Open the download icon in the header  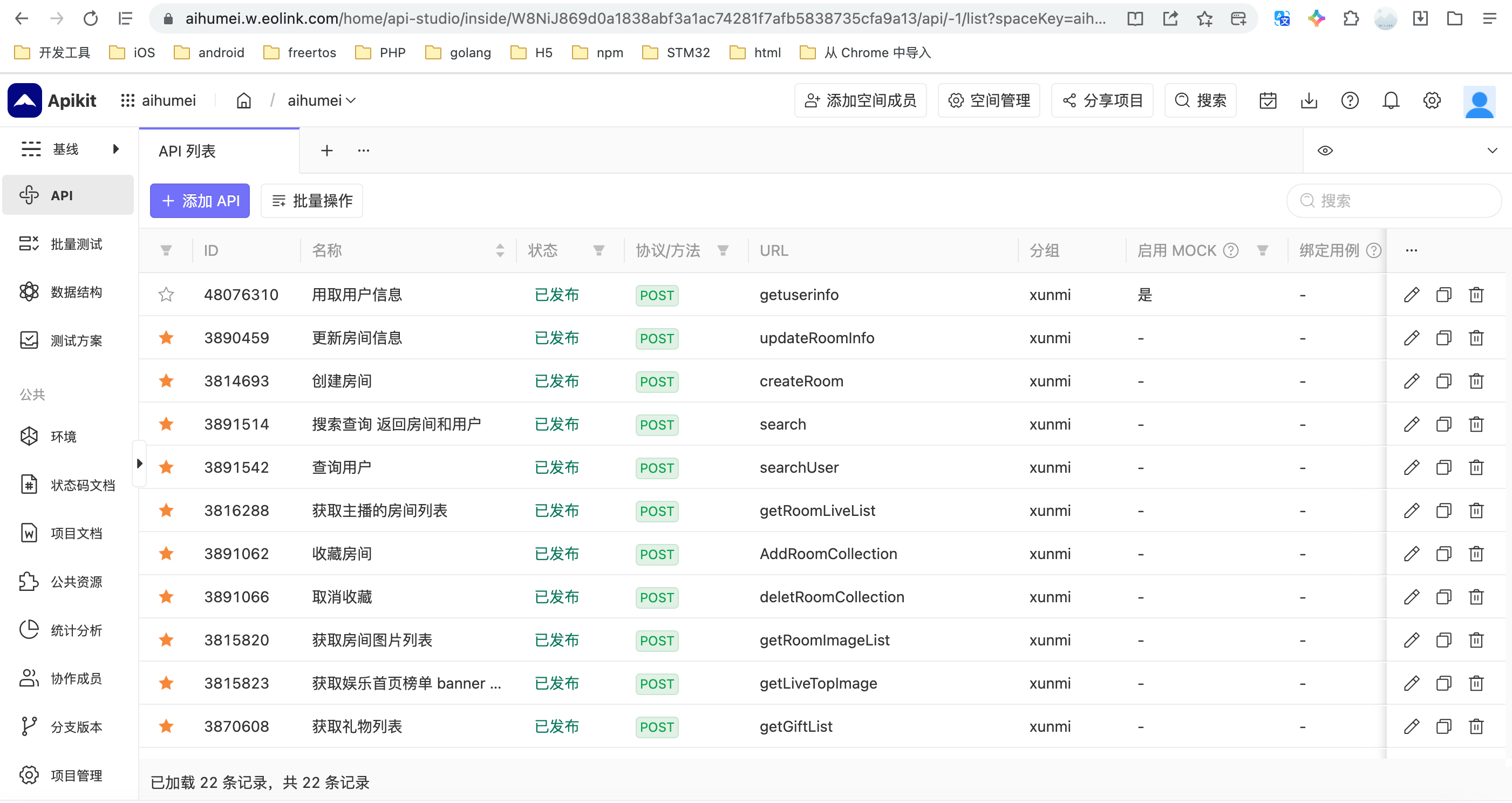pyautogui.click(x=1309, y=101)
